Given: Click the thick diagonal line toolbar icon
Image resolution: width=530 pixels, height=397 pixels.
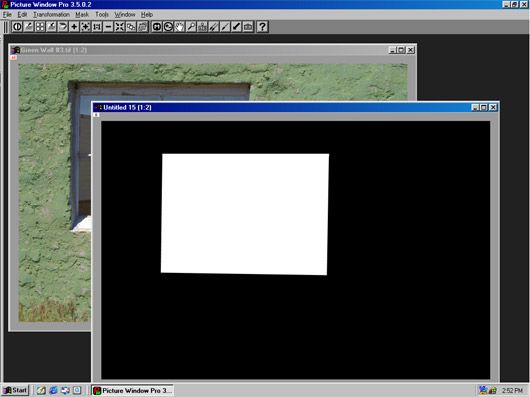Looking at the screenshot, I should 237,27.
